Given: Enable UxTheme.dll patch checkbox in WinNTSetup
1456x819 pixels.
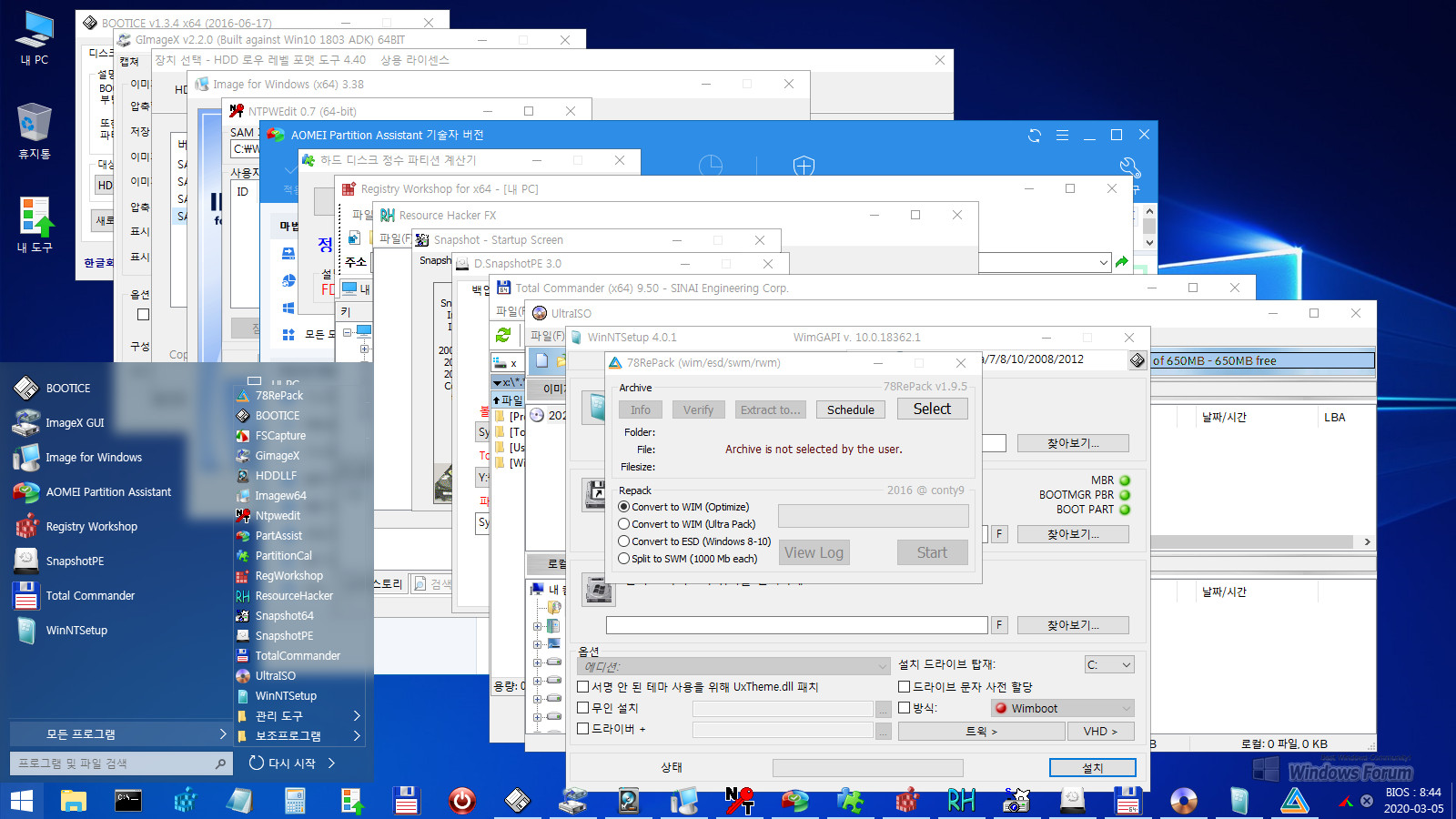Looking at the screenshot, I should click(583, 687).
